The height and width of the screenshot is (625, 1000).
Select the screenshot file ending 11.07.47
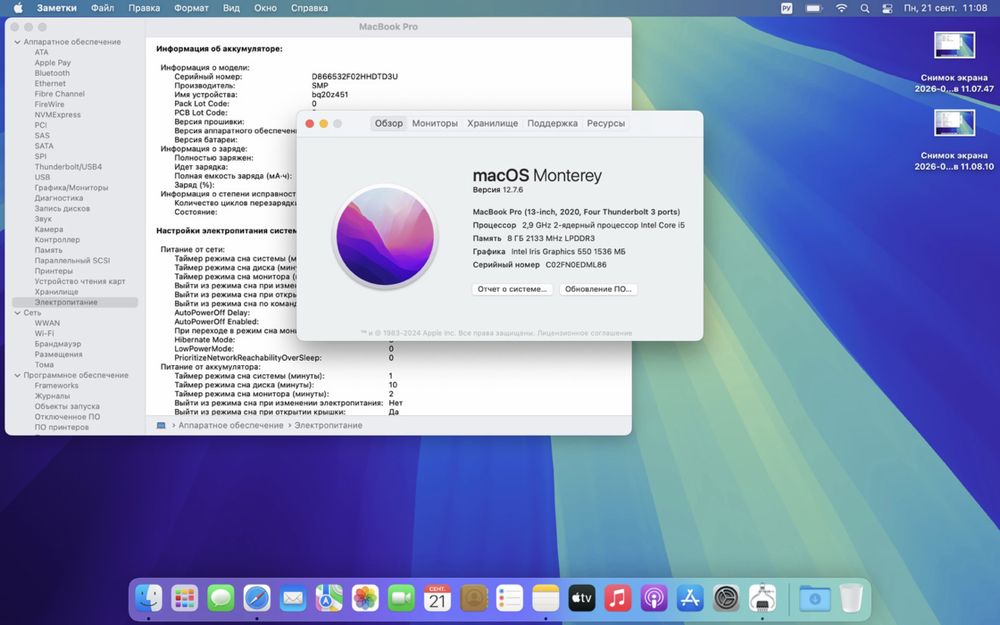coord(954,62)
